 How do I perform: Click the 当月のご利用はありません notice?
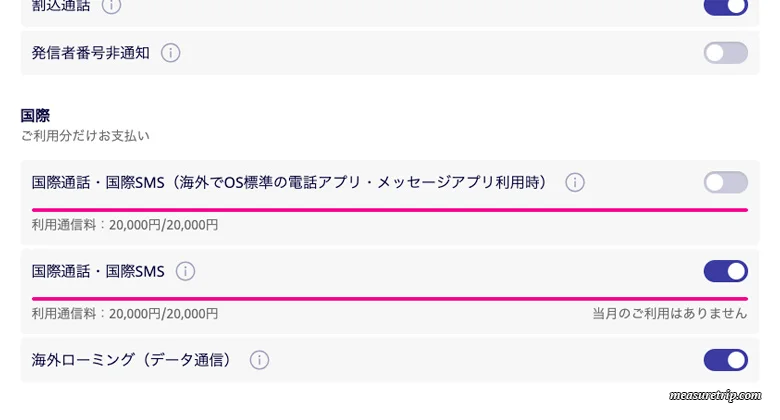coord(670,314)
